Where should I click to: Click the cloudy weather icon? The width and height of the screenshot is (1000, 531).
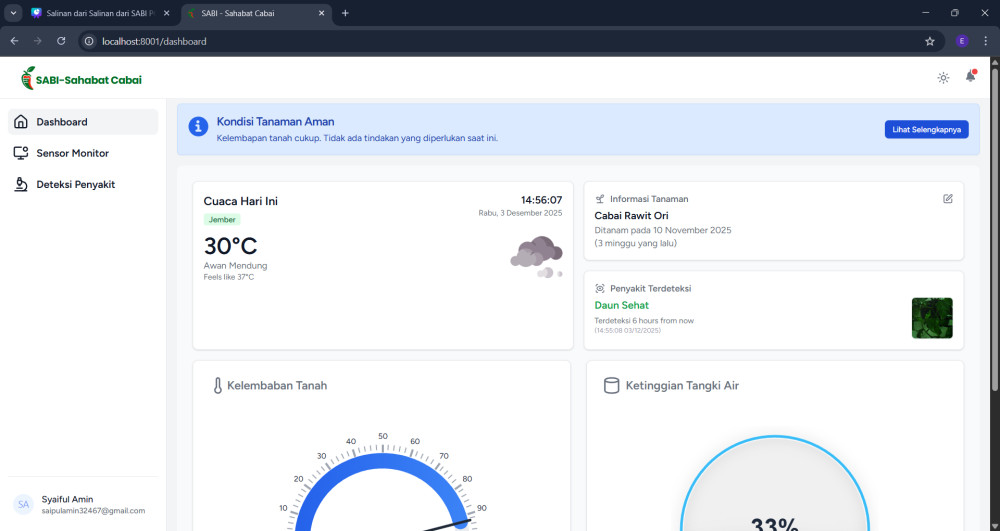click(536, 256)
